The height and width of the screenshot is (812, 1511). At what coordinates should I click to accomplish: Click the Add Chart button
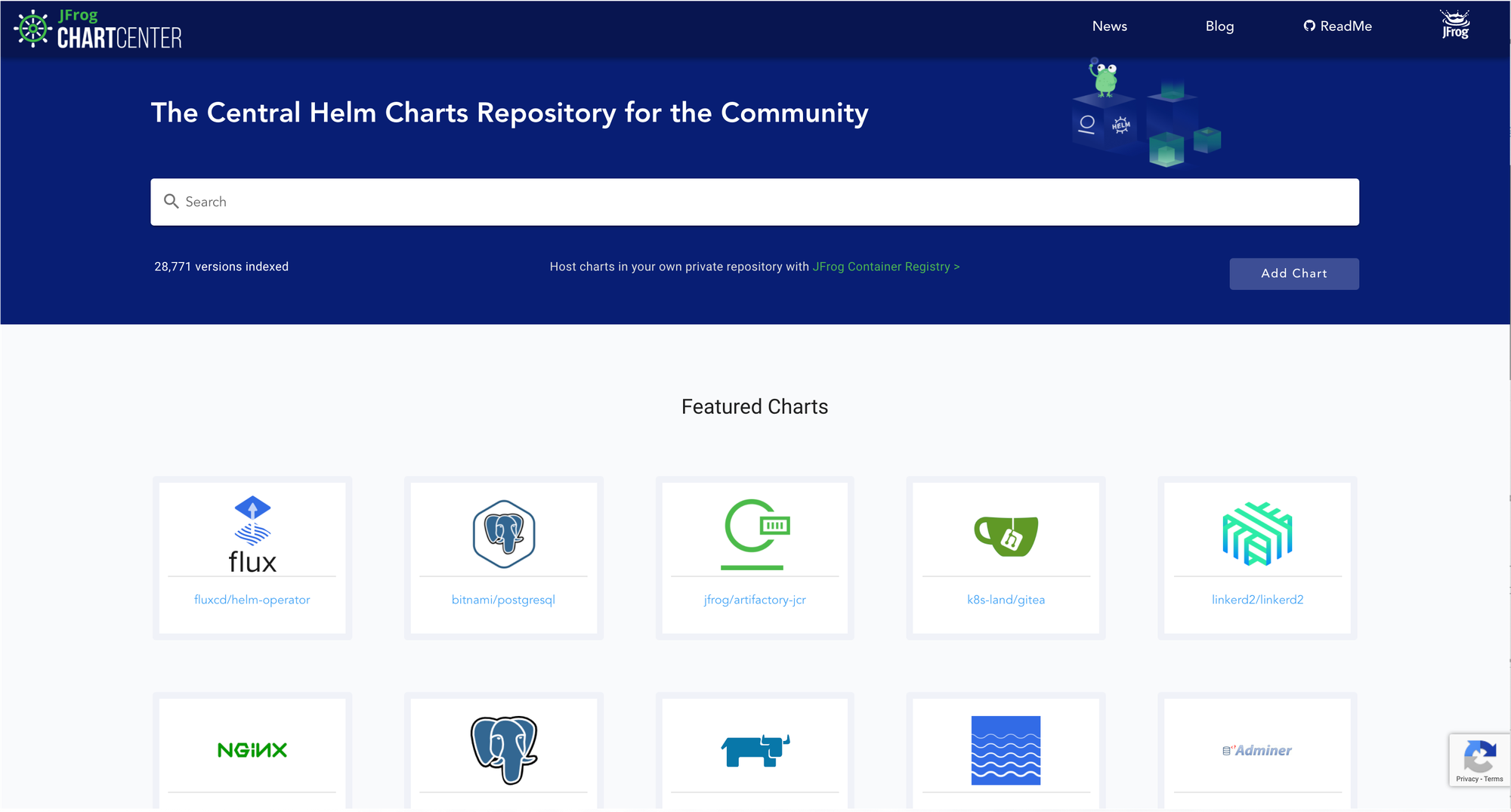point(1293,273)
